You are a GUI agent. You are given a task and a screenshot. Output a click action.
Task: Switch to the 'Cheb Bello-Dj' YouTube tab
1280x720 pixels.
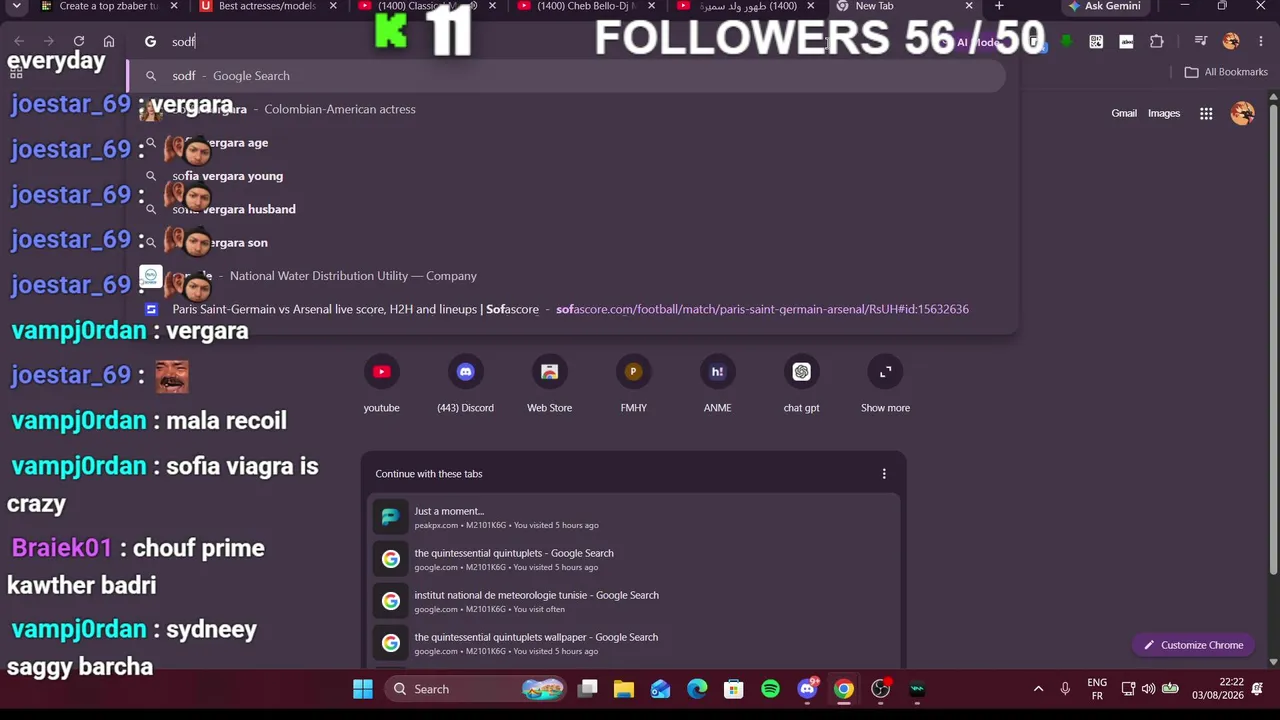point(585,6)
